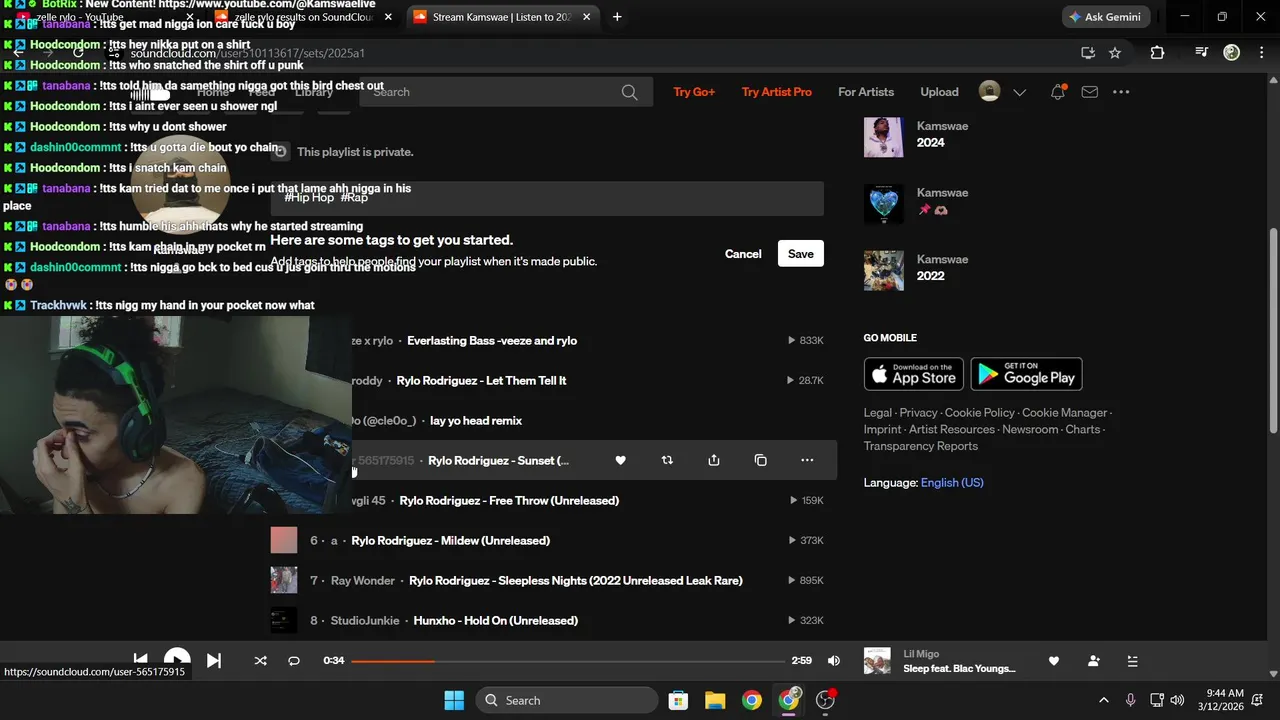Play Hunxho - Hold On (Unreleased)
Image resolution: width=1280 pixels, height=720 pixels.
click(496, 621)
